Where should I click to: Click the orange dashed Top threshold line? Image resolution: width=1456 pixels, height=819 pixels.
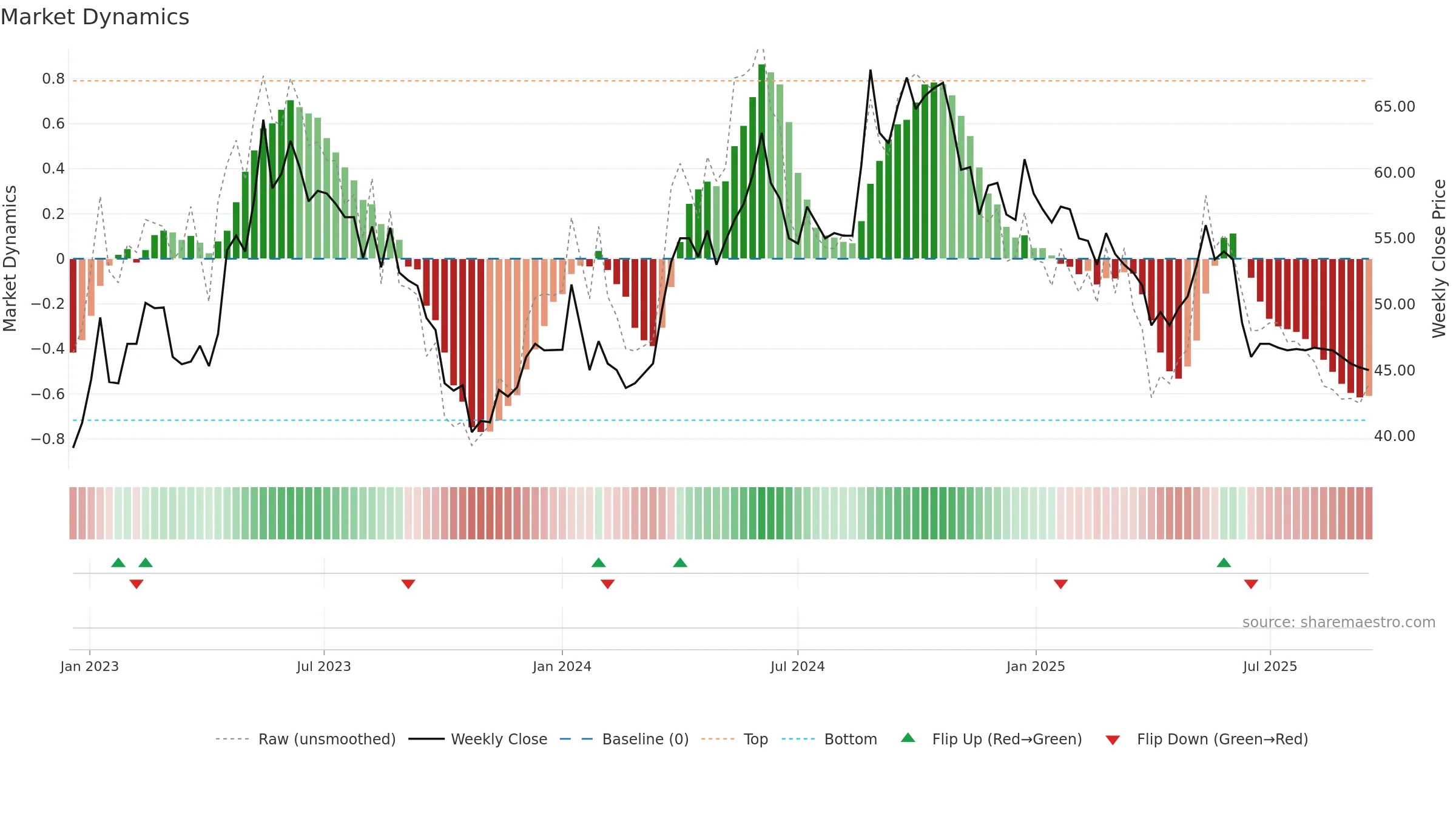(x=719, y=81)
